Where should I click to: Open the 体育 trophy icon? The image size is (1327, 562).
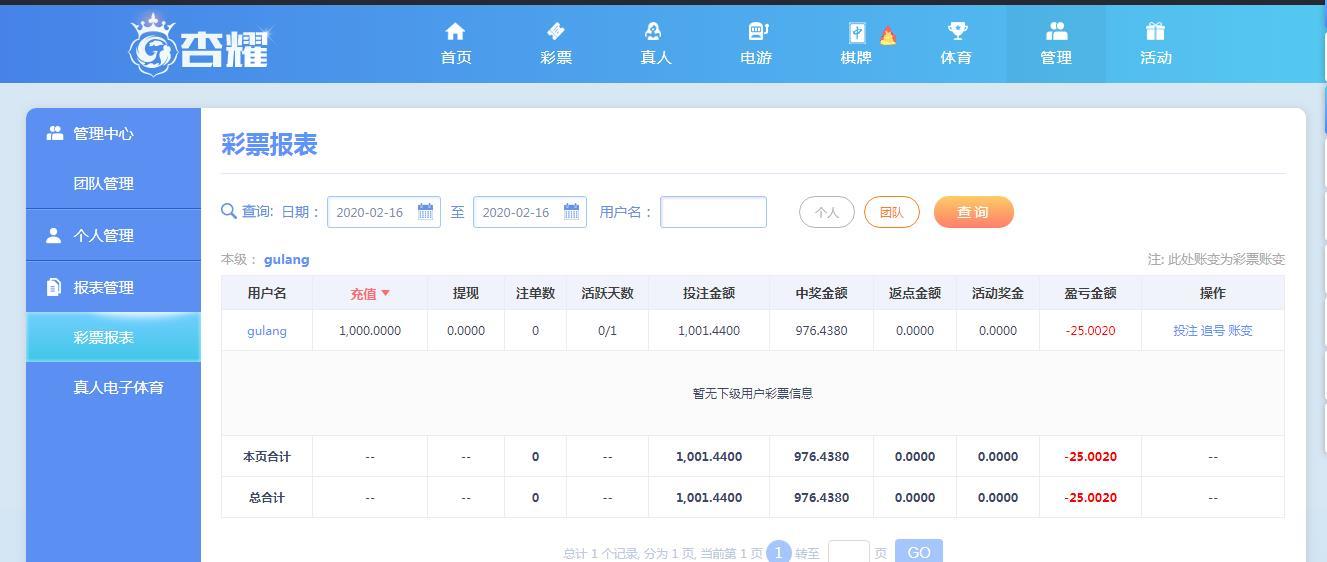click(956, 32)
